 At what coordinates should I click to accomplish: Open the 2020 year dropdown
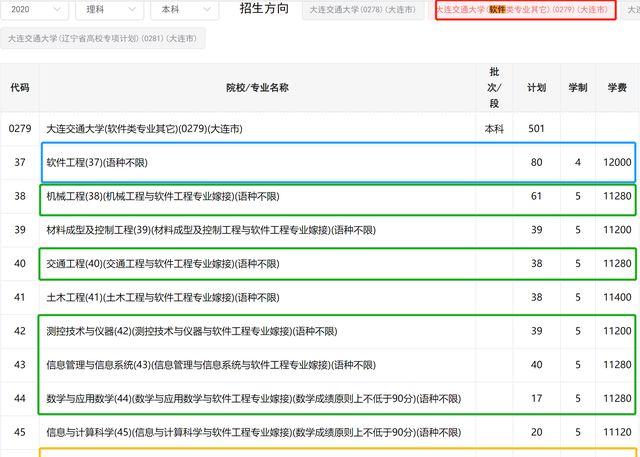pos(34,9)
